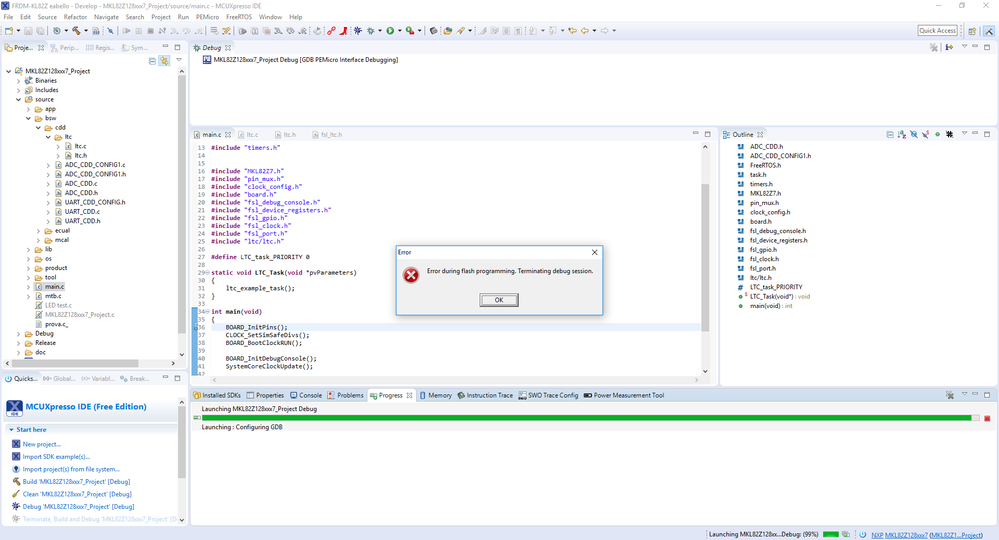Expand the ecual folder
The height and width of the screenshot is (540, 999).
click(38, 231)
